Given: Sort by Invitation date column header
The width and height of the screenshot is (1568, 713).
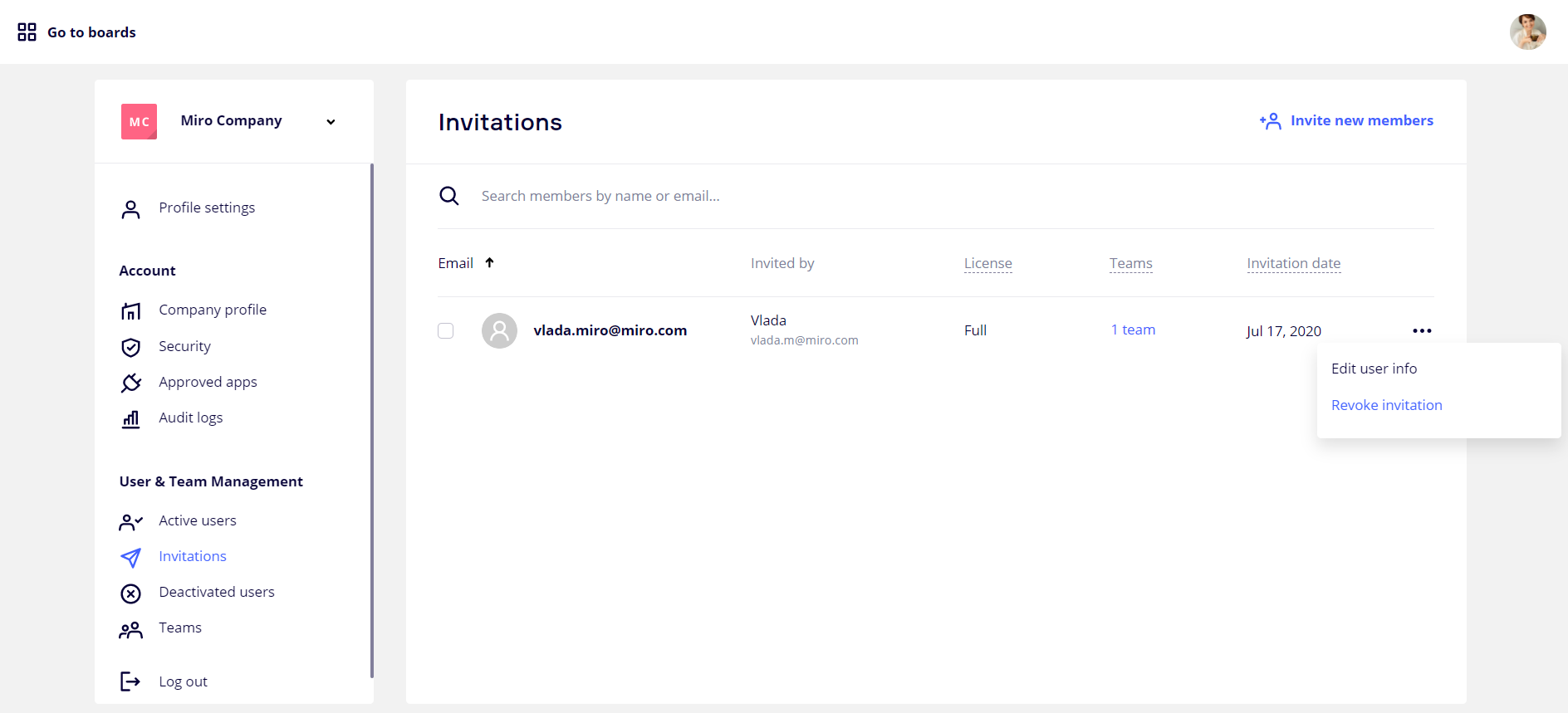Looking at the screenshot, I should click(x=1293, y=263).
